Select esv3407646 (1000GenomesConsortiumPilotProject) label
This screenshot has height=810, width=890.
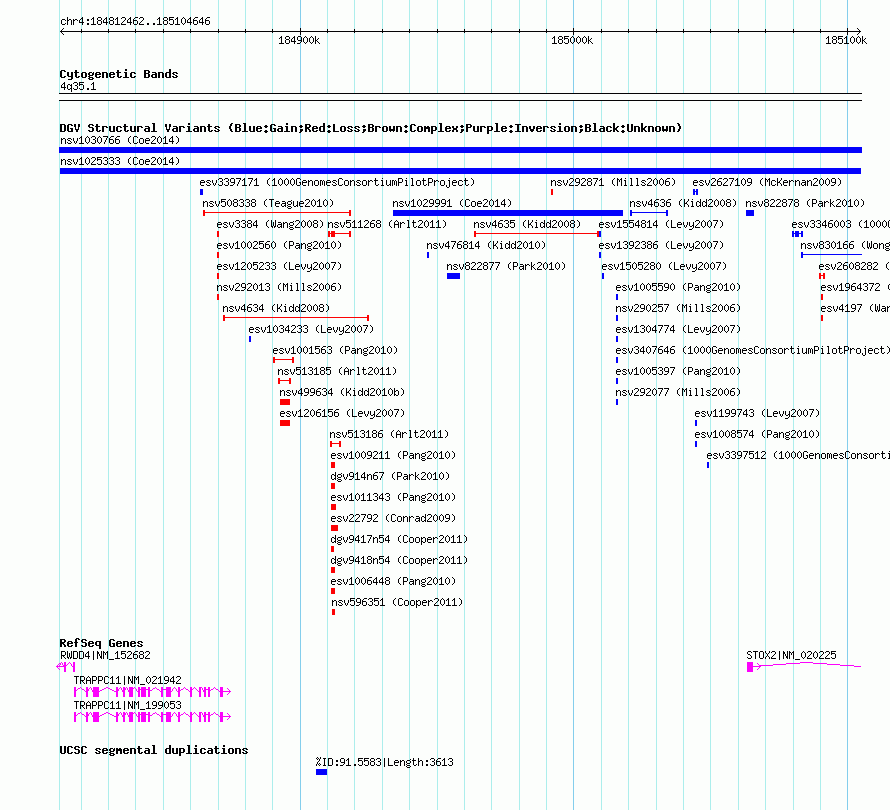pos(753,350)
